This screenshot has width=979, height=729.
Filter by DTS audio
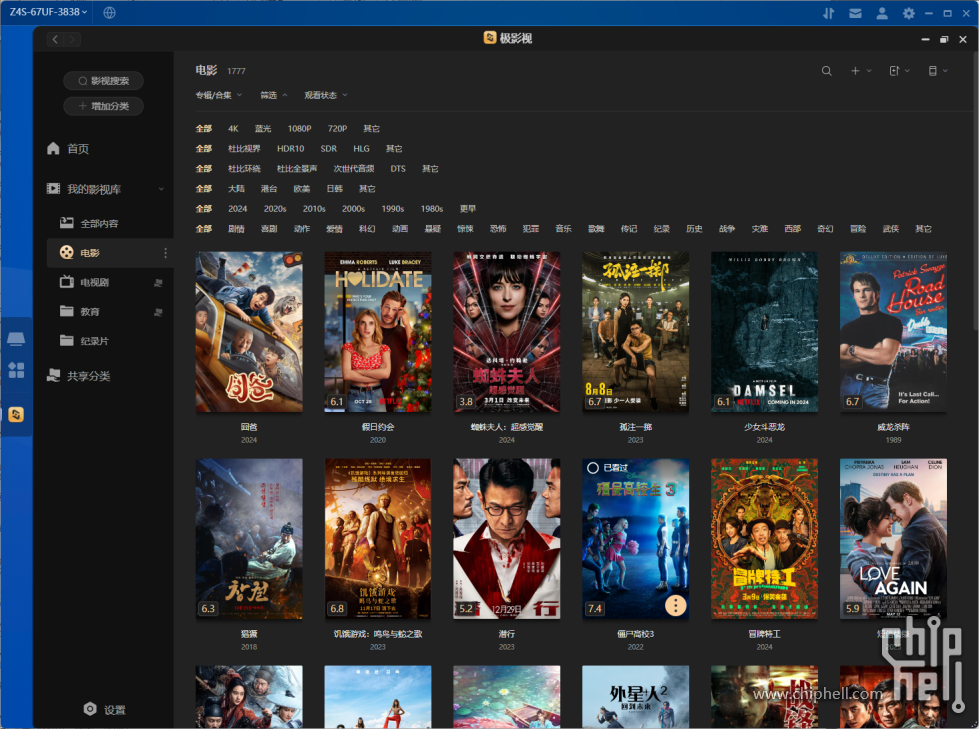pos(398,169)
